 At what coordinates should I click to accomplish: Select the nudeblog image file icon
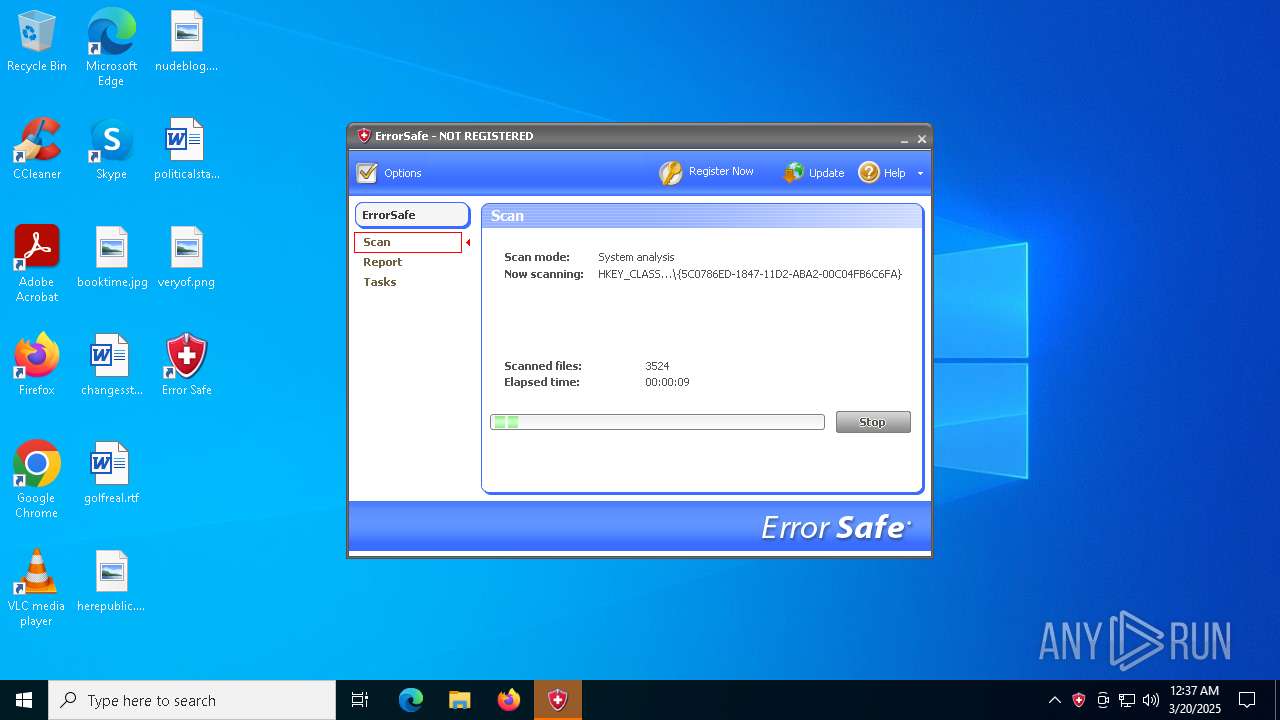click(187, 42)
